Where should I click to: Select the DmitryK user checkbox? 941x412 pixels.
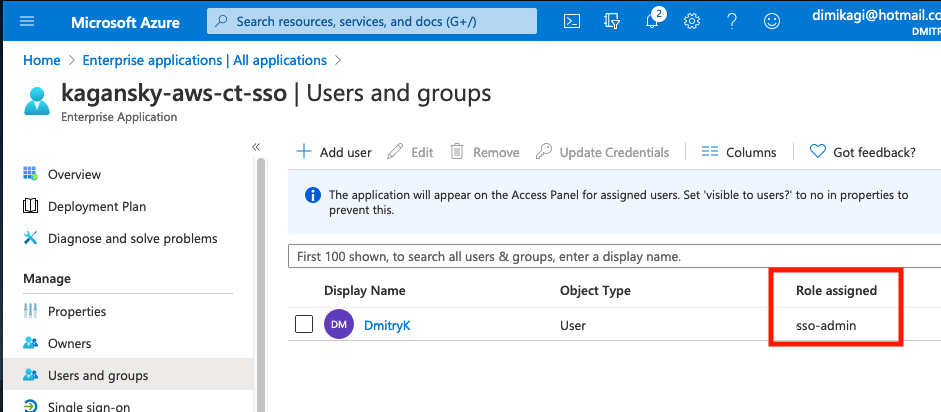point(305,324)
